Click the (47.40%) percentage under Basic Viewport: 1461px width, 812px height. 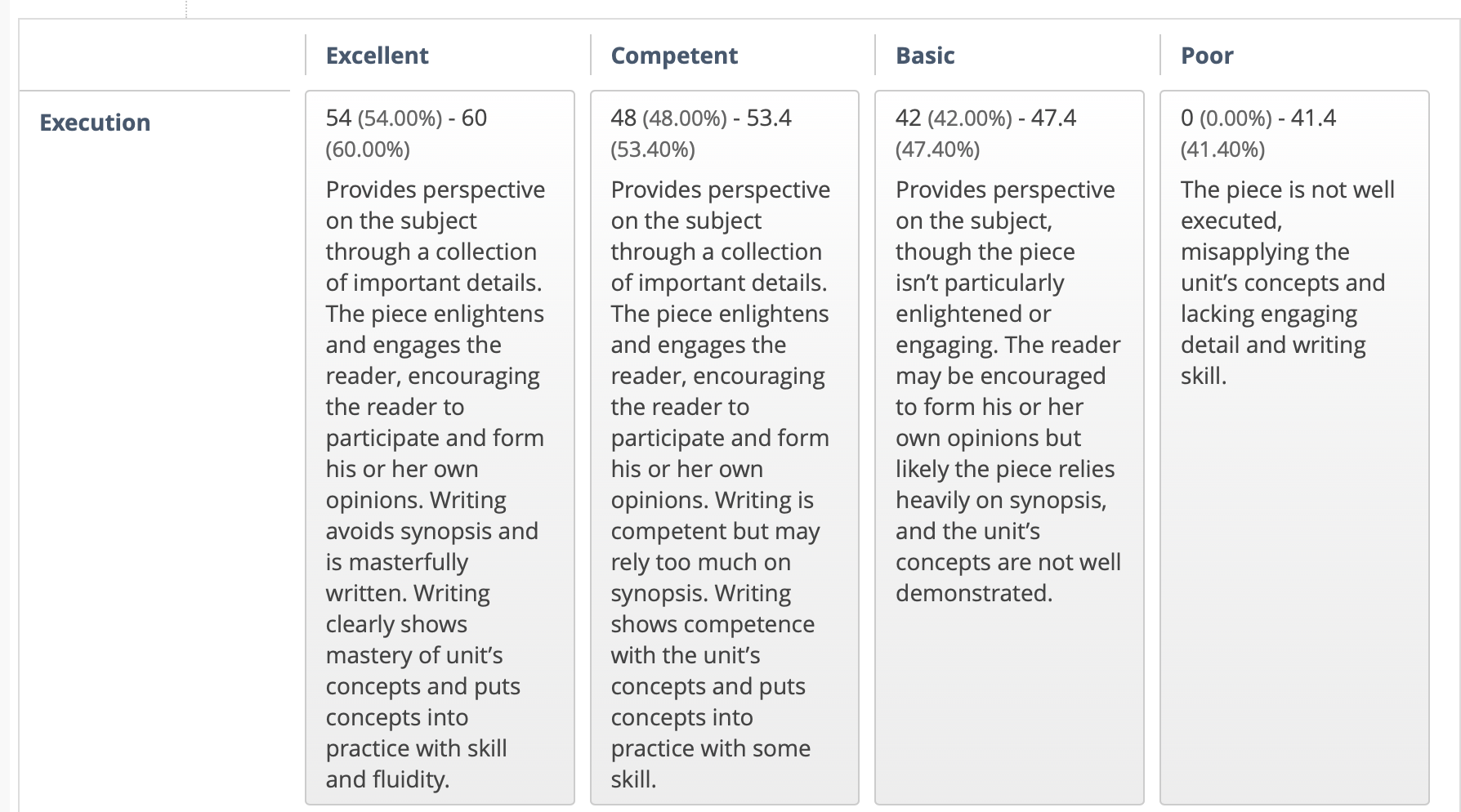(937, 149)
